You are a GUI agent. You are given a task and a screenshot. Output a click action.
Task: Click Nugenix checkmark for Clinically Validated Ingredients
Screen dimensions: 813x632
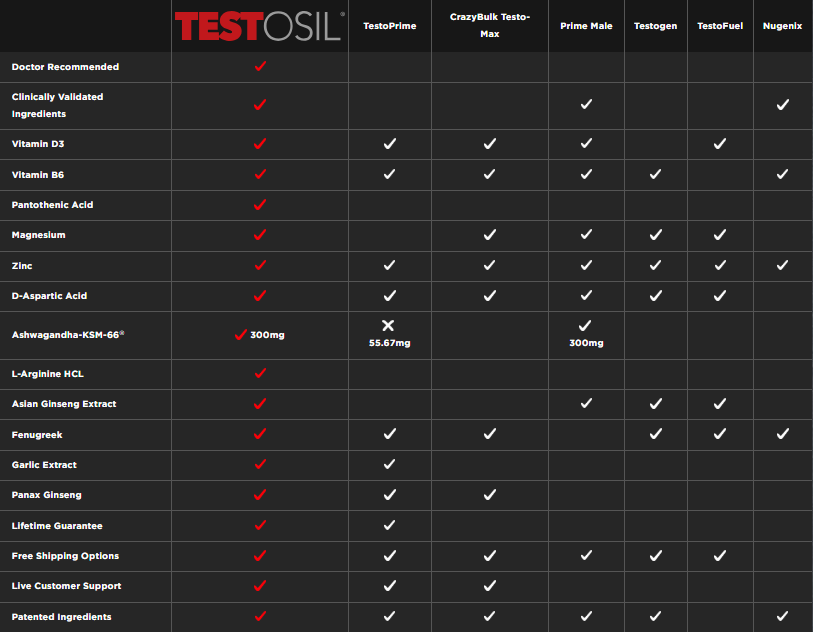(782, 104)
